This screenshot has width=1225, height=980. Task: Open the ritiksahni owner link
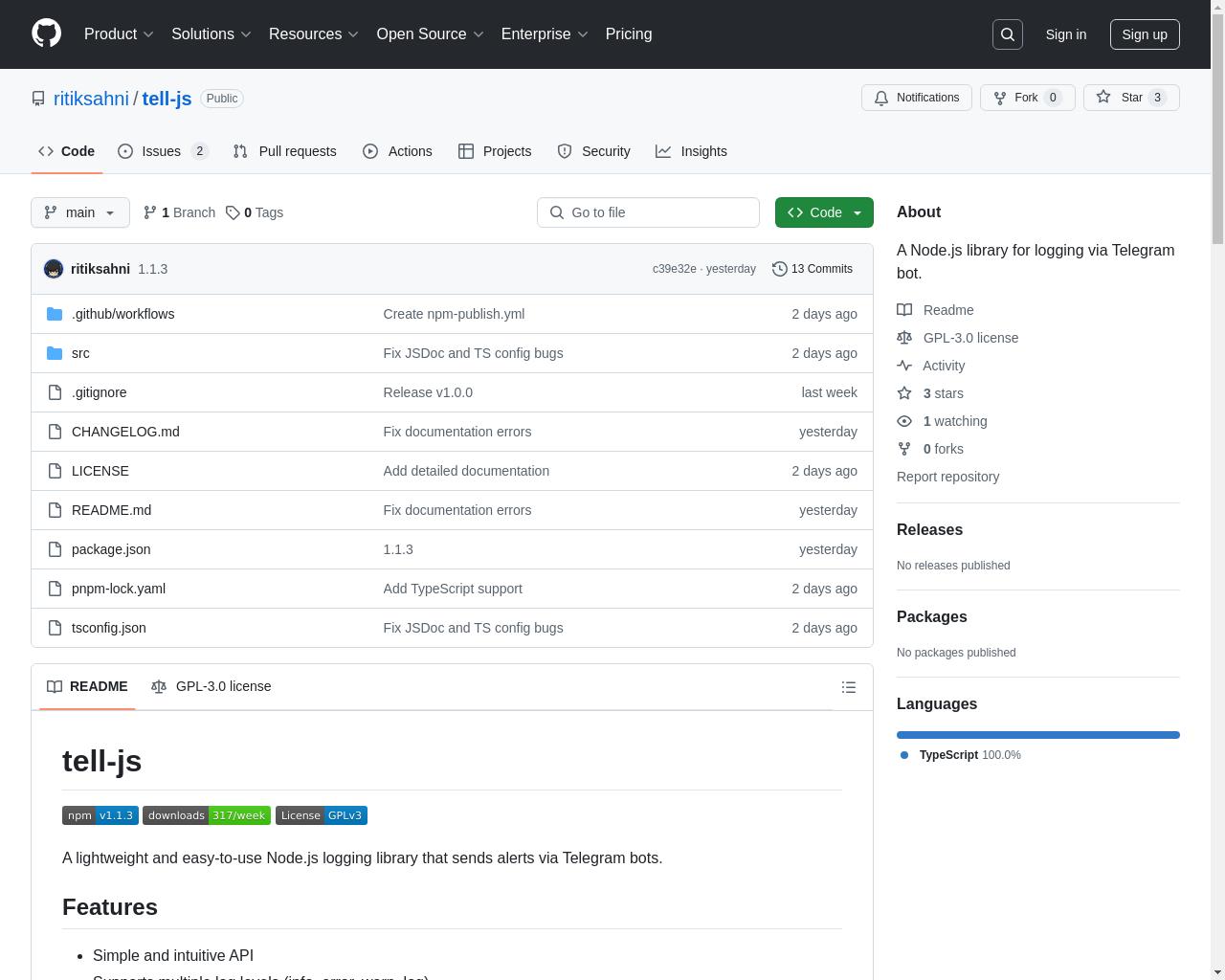(91, 99)
